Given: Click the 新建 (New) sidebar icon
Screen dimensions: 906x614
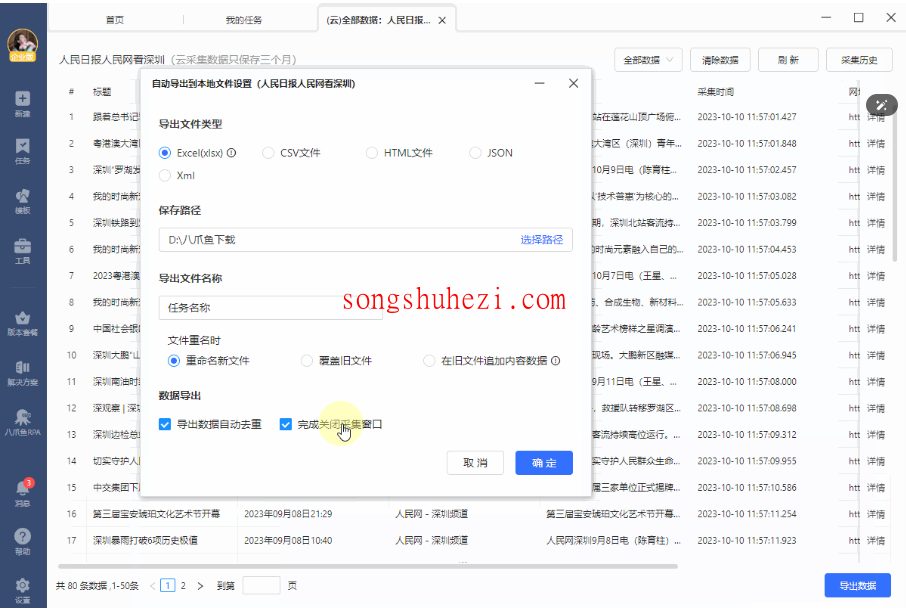Looking at the screenshot, I should coord(23,104).
